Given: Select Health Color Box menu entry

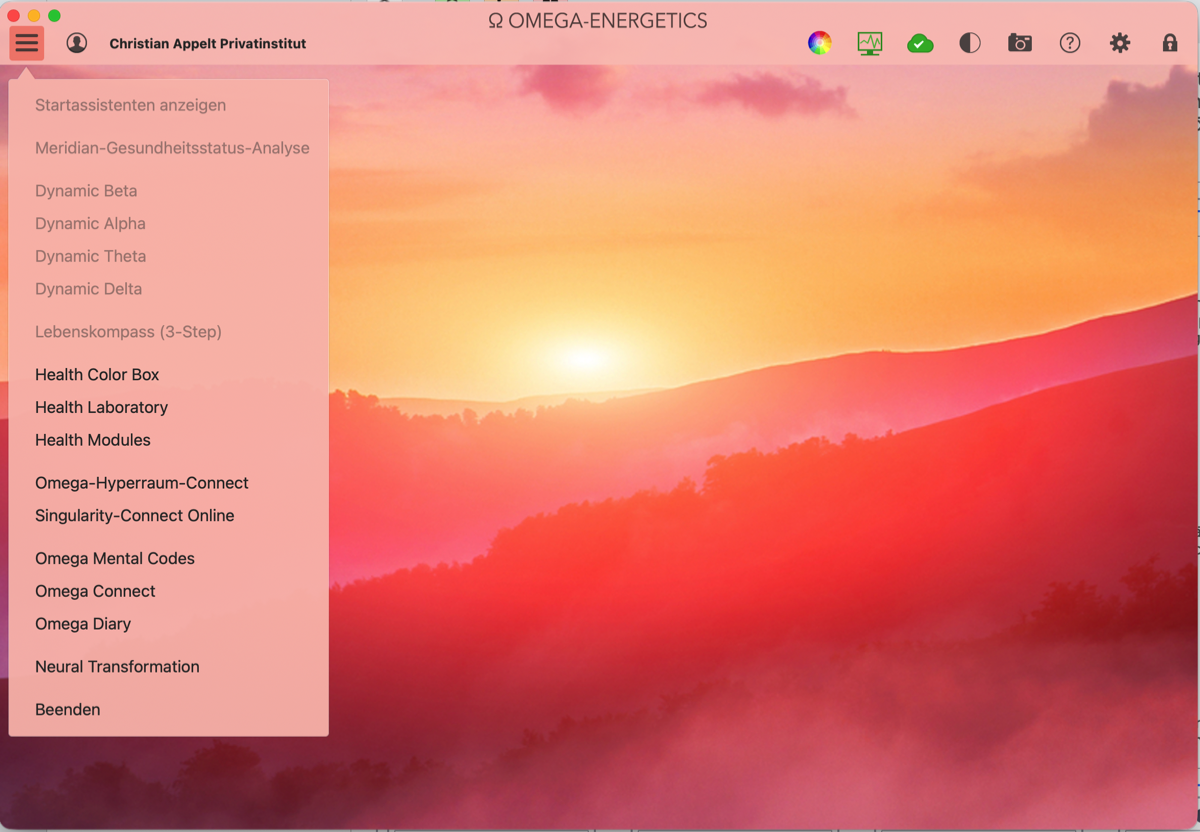Looking at the screenshot, I should pyautogui.click(x=97, y=375).
